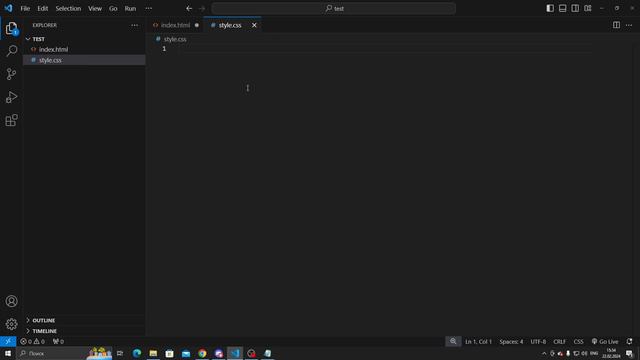The height and width of the screenshot is (360, 640).
Task: Open the Go menu
Action: pyautogui.click(x=113, y=8)
